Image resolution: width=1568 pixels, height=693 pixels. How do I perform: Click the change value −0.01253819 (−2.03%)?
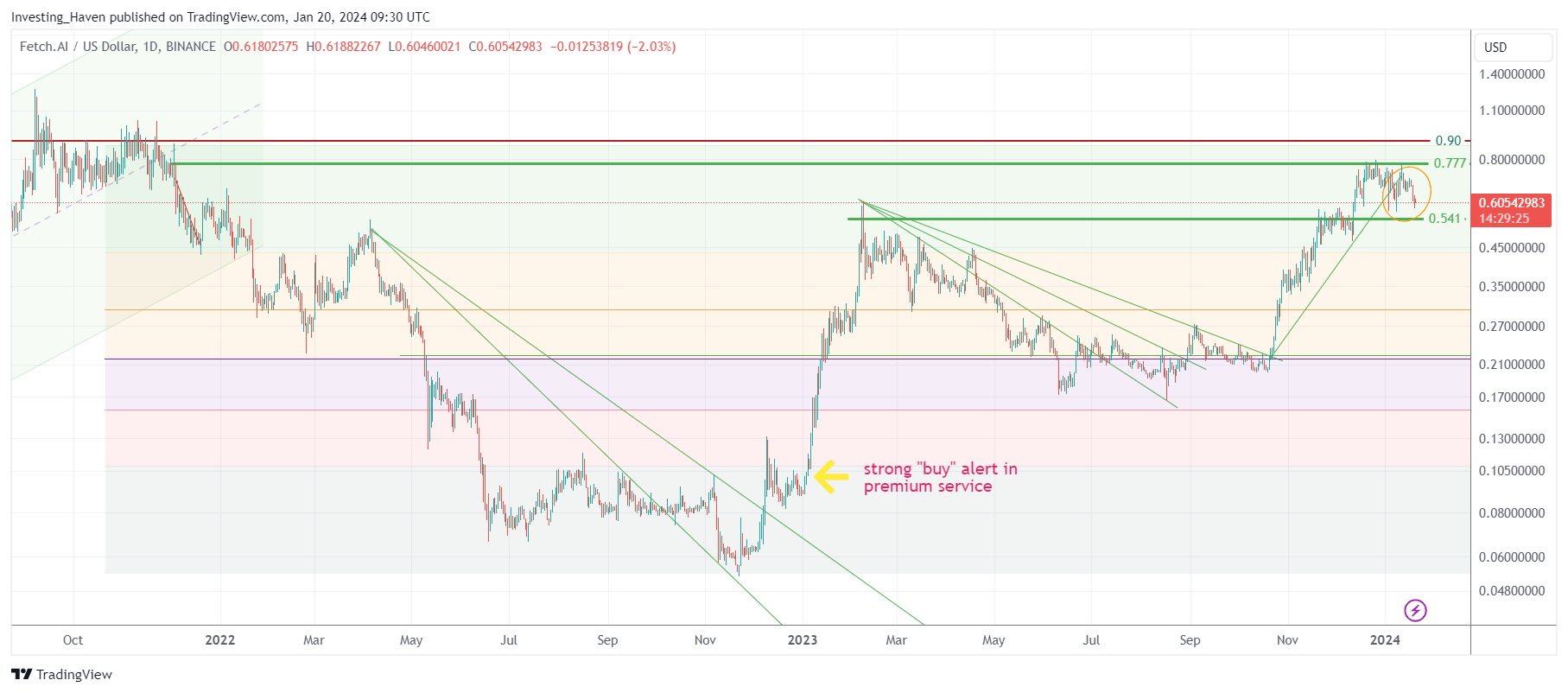(613, 47)
